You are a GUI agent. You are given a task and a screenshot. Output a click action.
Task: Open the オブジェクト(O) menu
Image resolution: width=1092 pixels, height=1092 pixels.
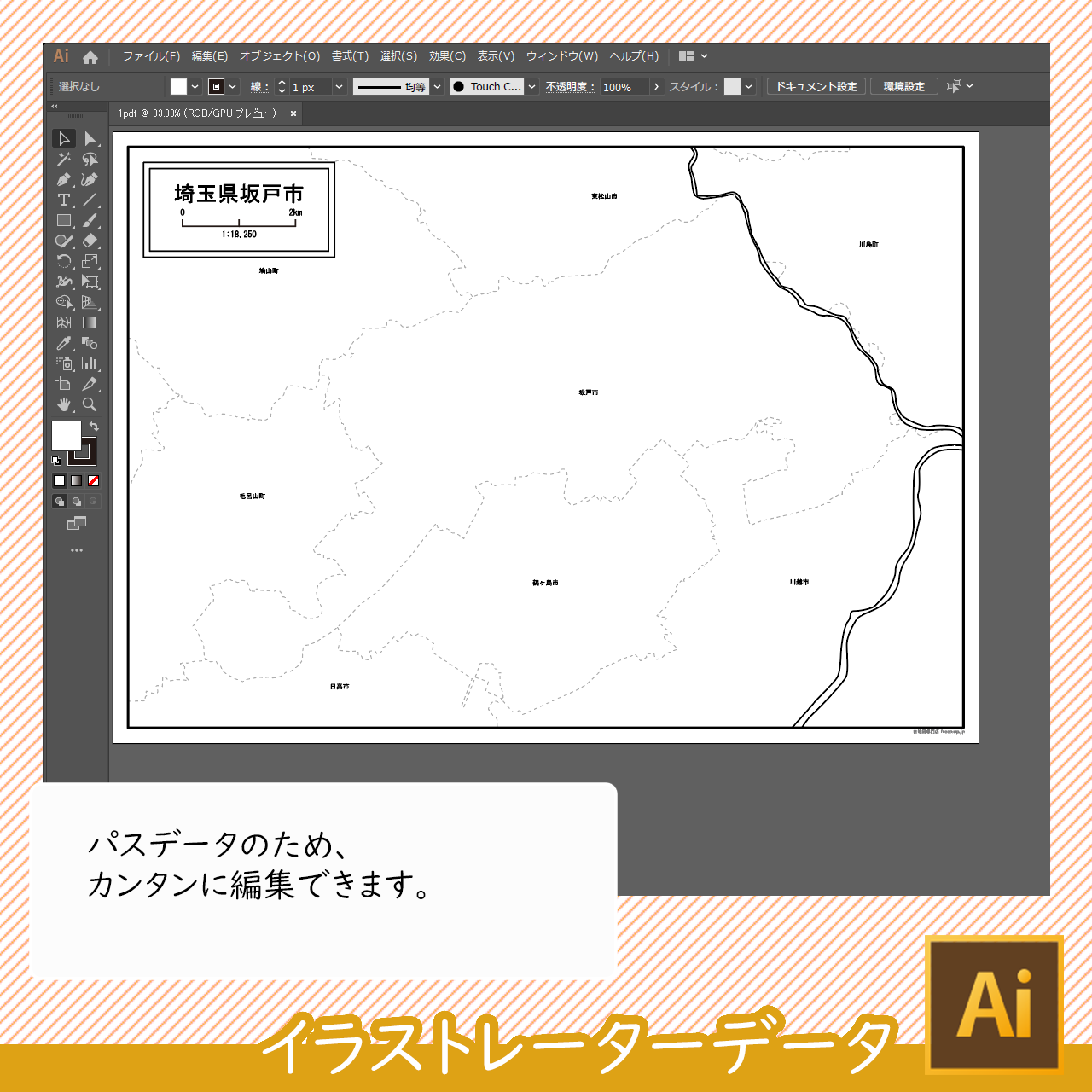click(x=280, y=56)
